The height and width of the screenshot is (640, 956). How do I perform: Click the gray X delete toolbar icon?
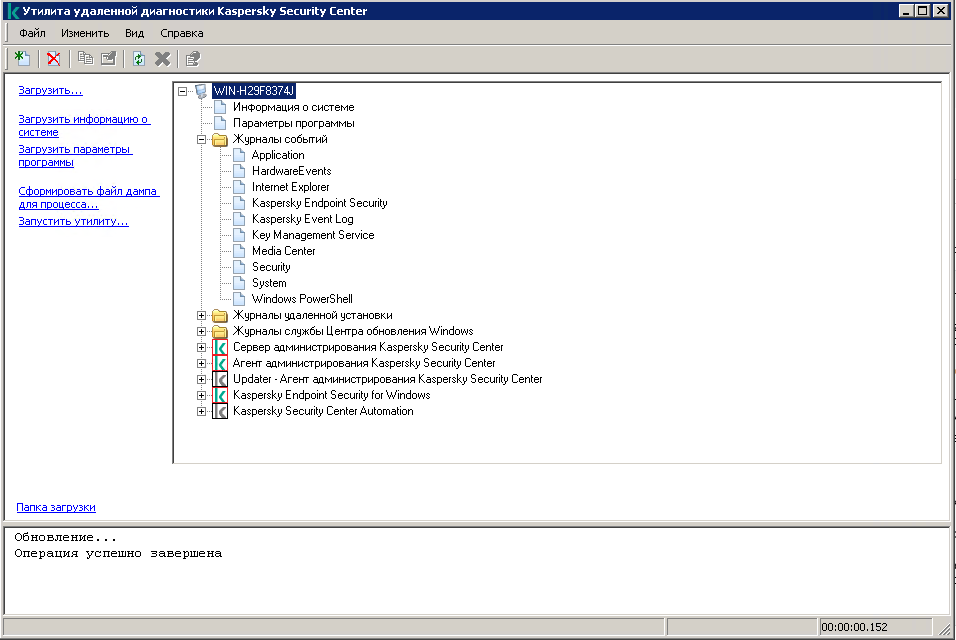pos(162,59)
